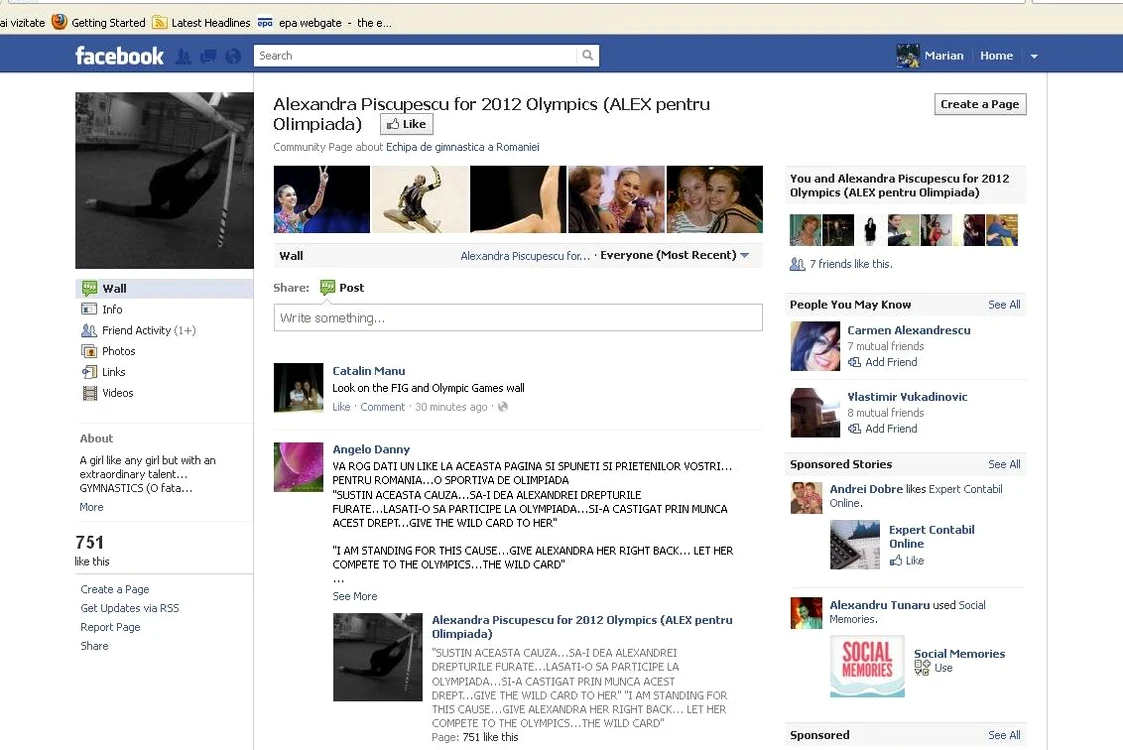Click the search magnifier button
Image resolution: width=1123 pixels, height=750 pixels.
tap(587, 55)
